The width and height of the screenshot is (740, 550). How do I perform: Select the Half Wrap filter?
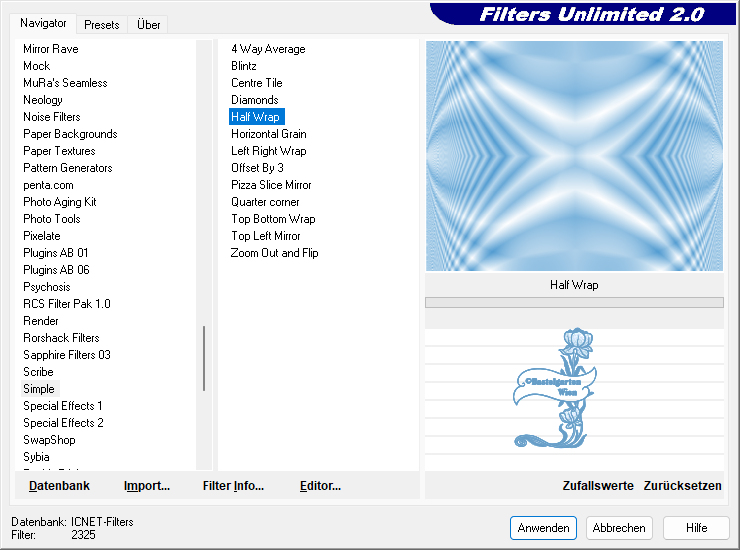pos(256,117)
